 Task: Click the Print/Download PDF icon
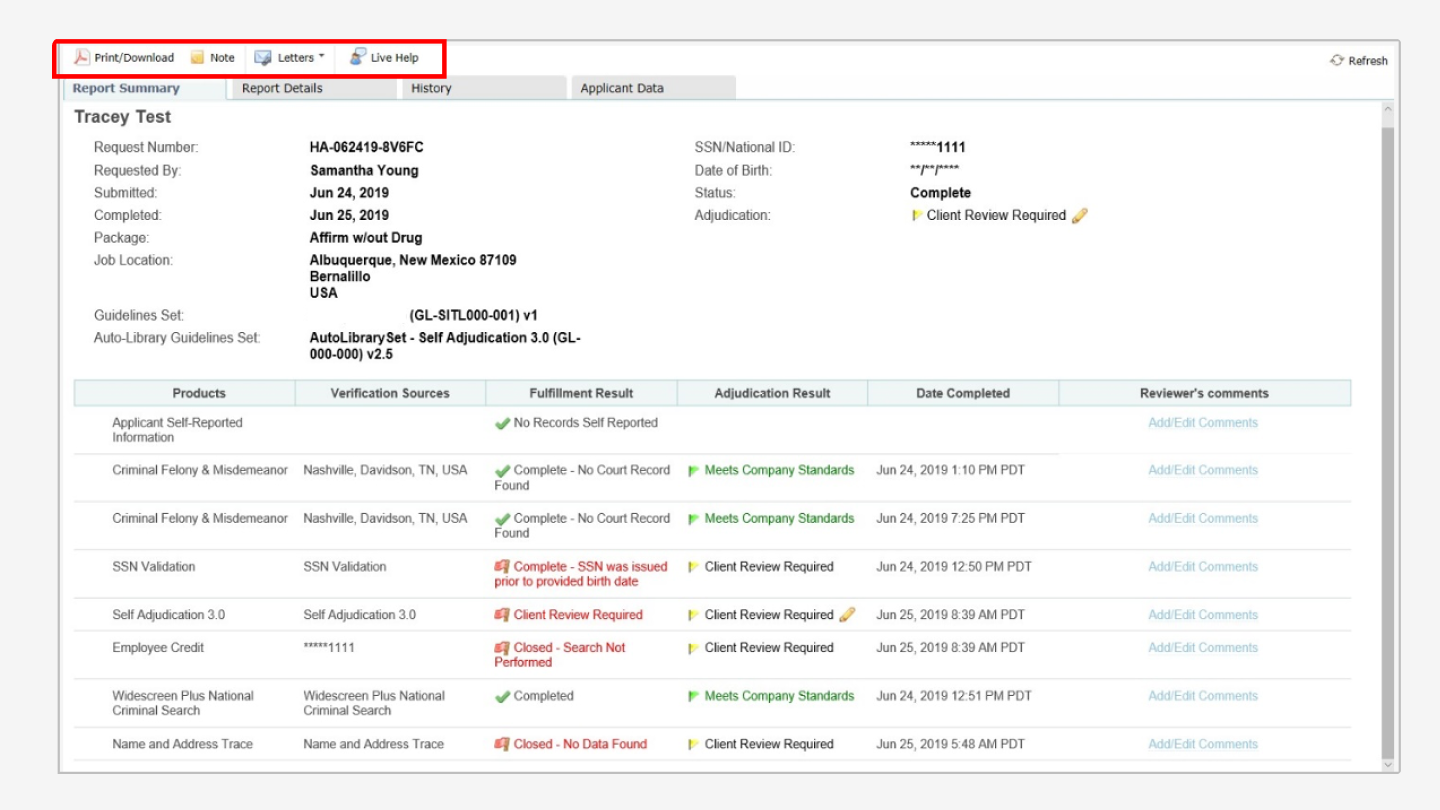[x=82, y=57]
